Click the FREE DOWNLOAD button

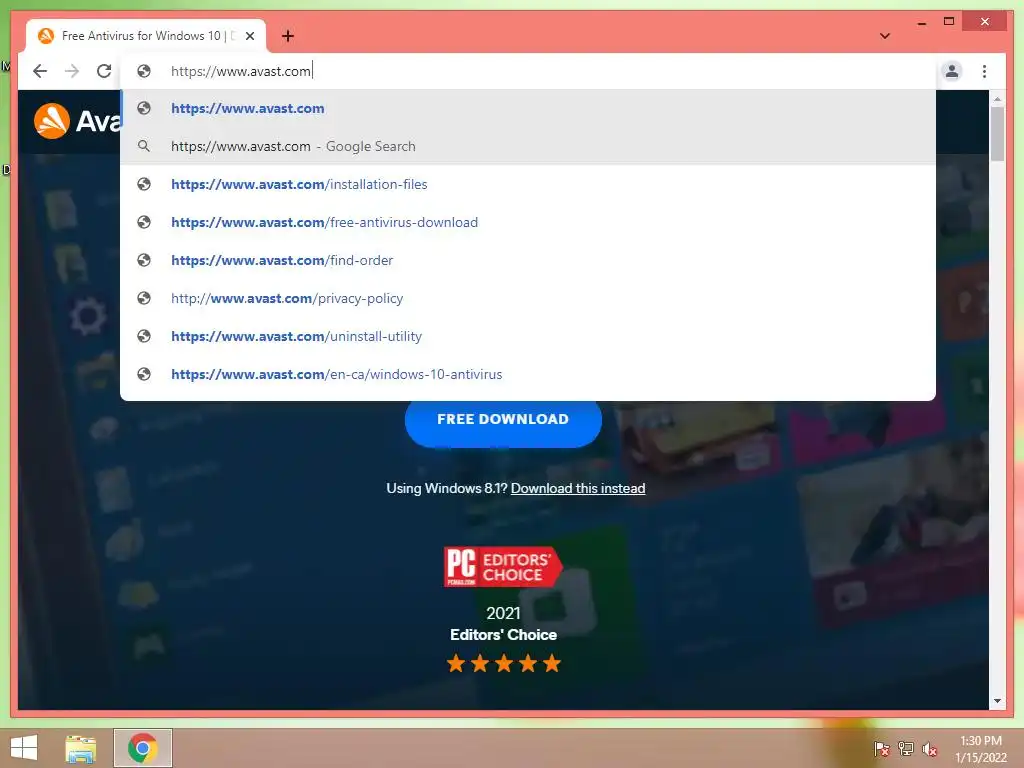click(503, 421)
